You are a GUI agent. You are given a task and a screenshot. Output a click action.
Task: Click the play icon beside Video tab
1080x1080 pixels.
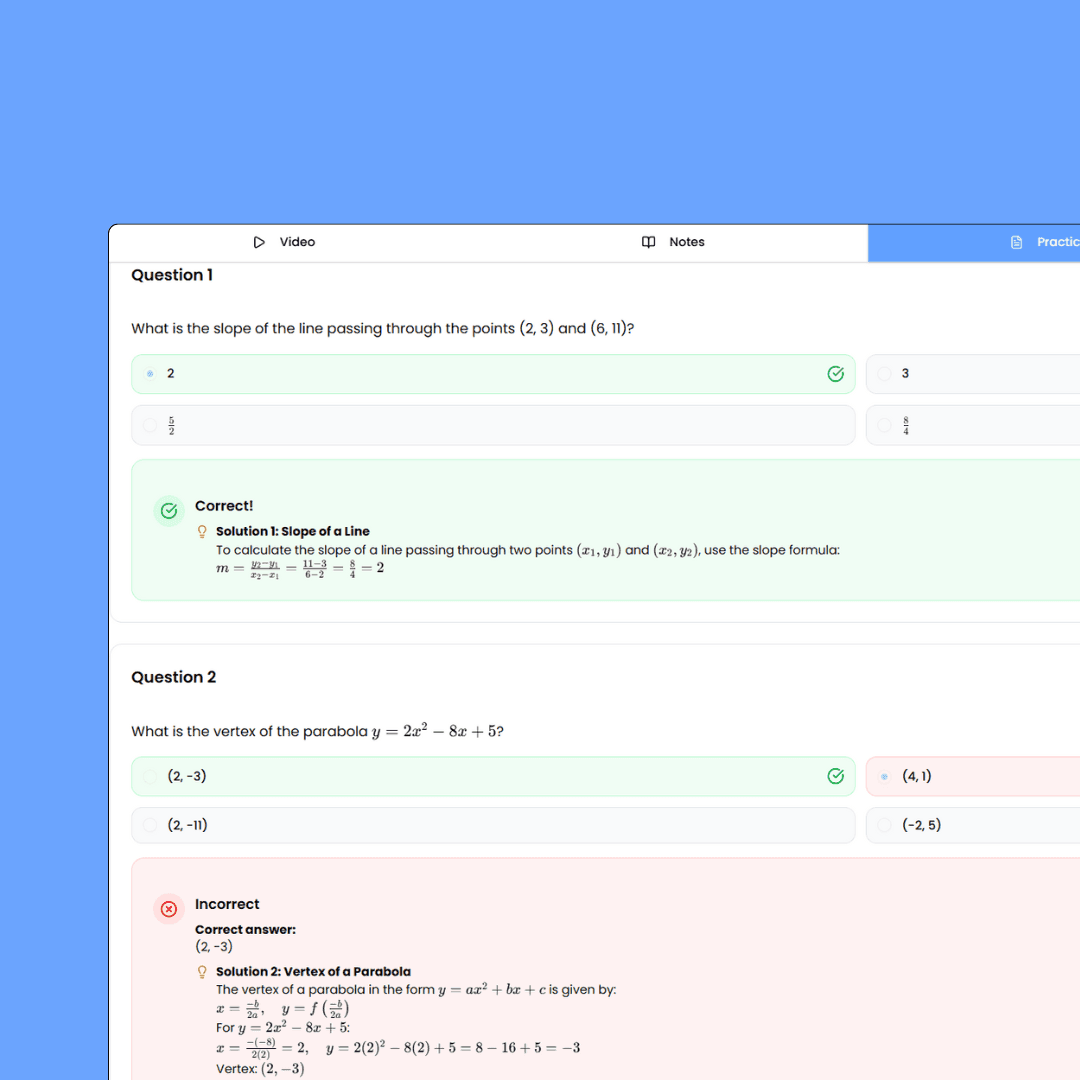(x=259, y=242)
